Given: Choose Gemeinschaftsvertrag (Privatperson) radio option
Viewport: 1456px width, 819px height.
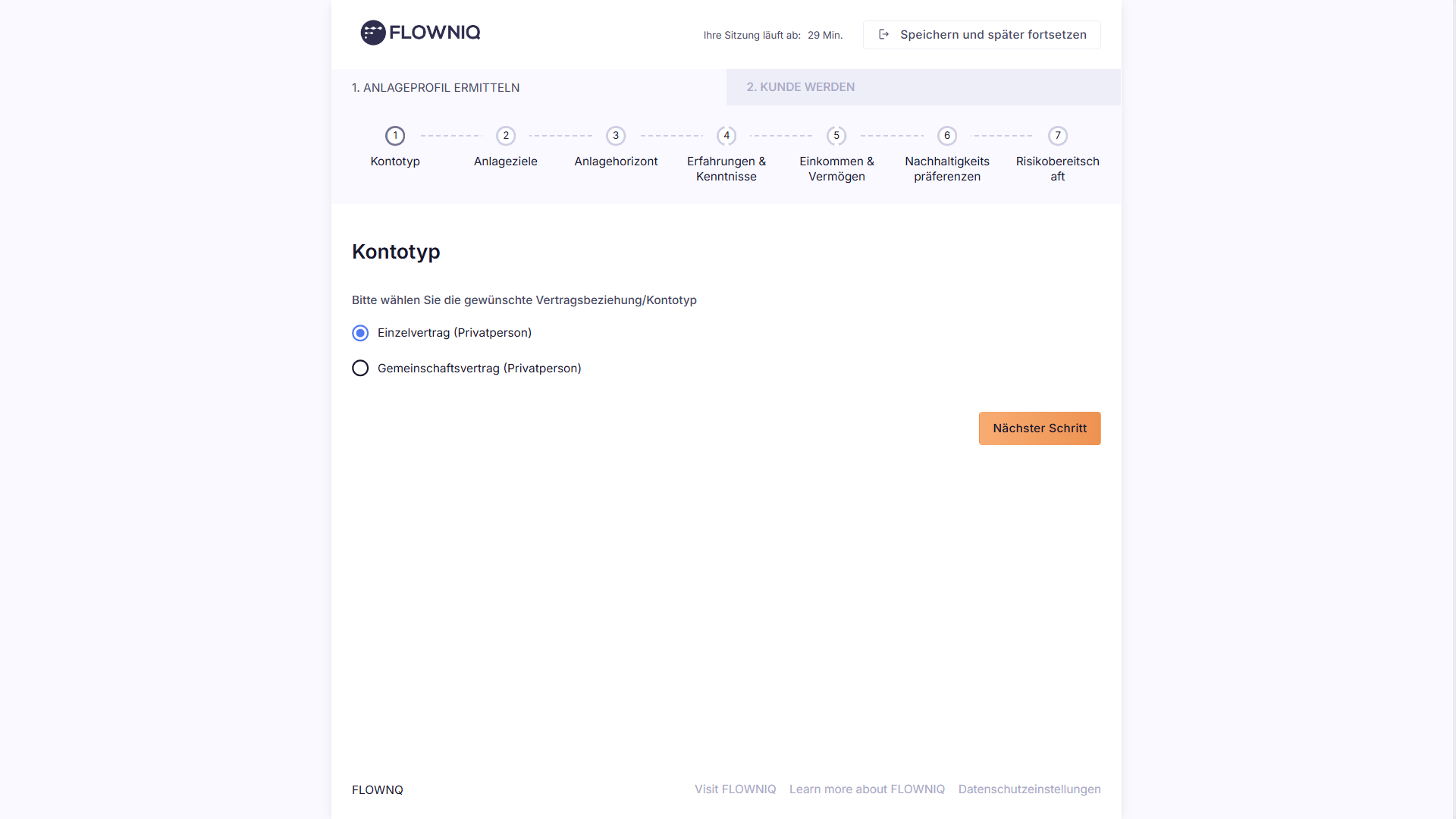Looking at the screenshot, I should pyautogui.click(x=360, y=368).
